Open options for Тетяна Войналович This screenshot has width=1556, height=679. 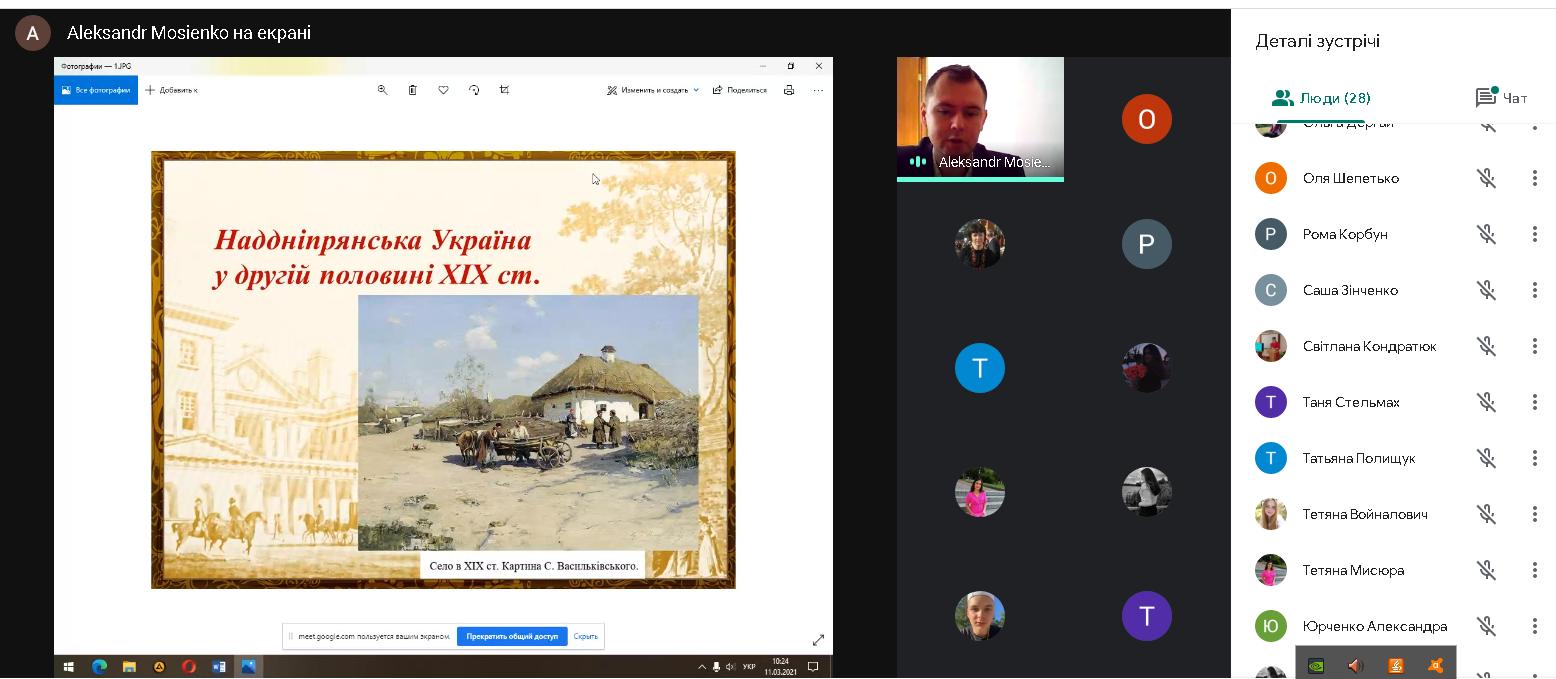tap(1534, 514)
